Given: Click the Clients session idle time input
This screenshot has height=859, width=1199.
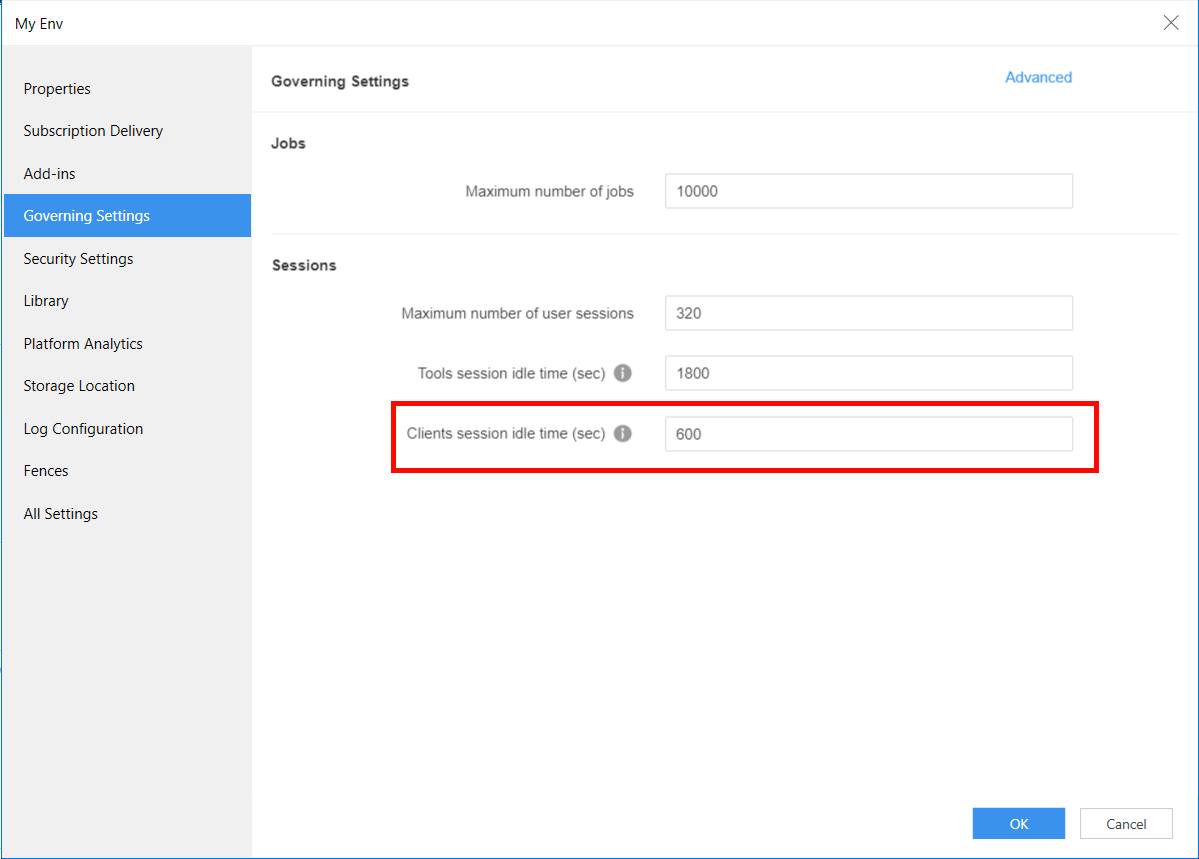Looking at the screenshot, I should pos(868,435).
